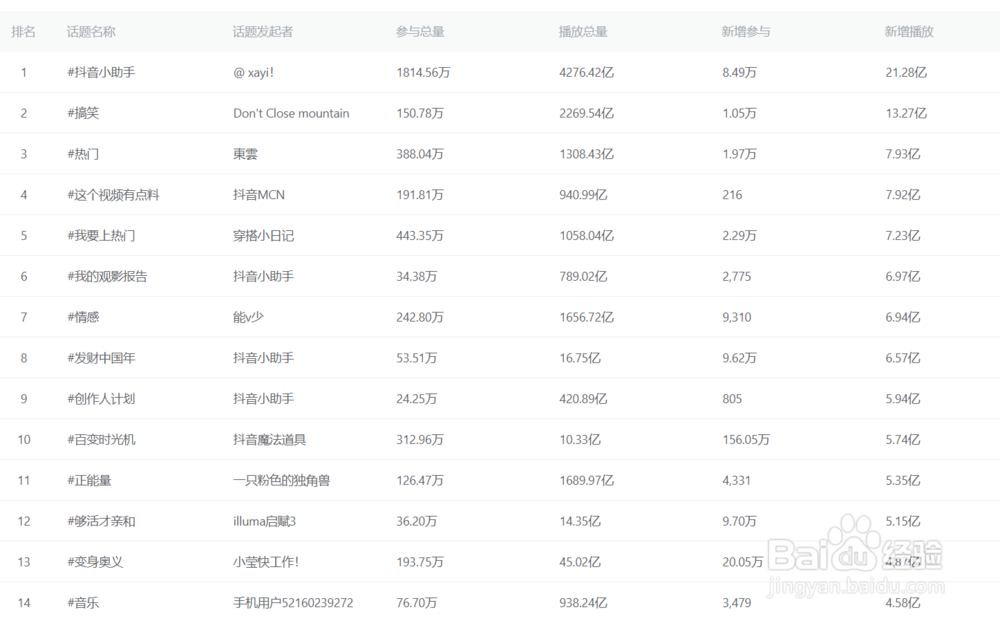Screen dimensions: 1000x621
Task: Select the #百变时光机 topic name
Action: [x=101, y=440]
